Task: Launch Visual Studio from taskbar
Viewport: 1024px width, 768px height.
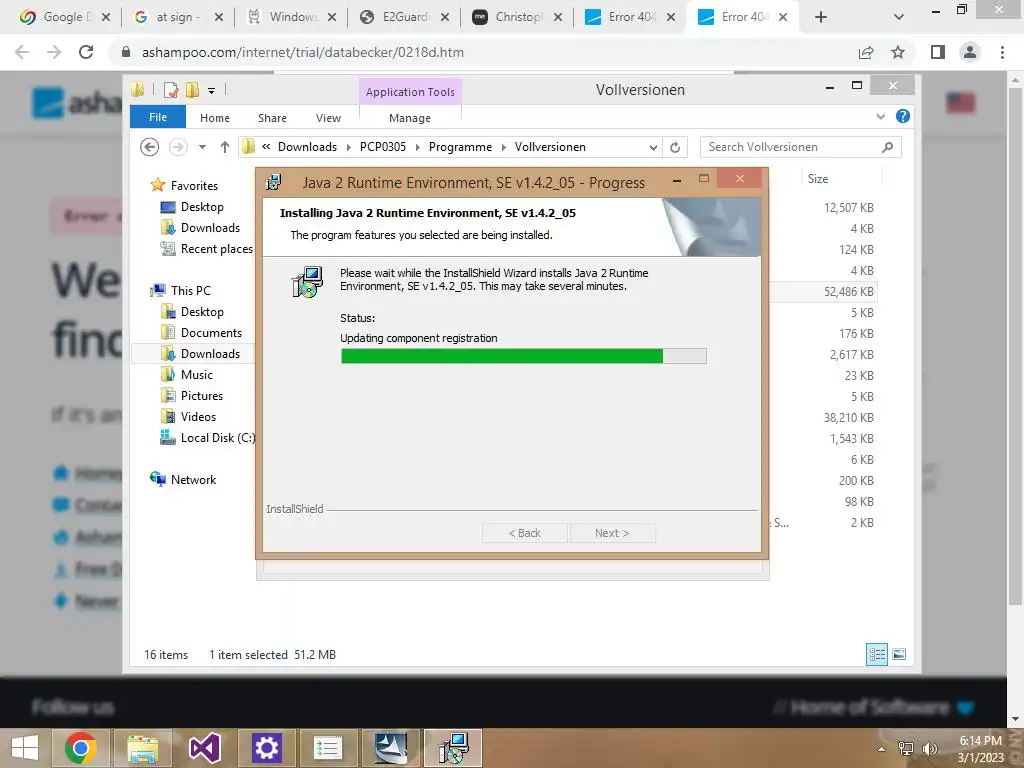Action: pyautogui.click(x=204, y=748)
